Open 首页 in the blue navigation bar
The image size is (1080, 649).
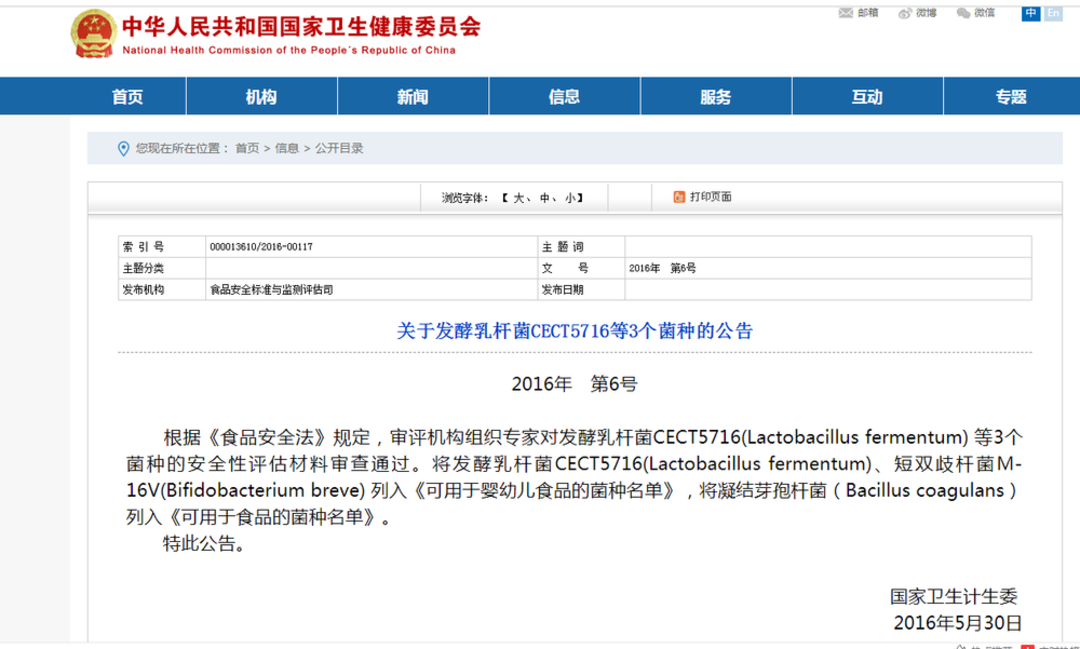tap(128, 96)
